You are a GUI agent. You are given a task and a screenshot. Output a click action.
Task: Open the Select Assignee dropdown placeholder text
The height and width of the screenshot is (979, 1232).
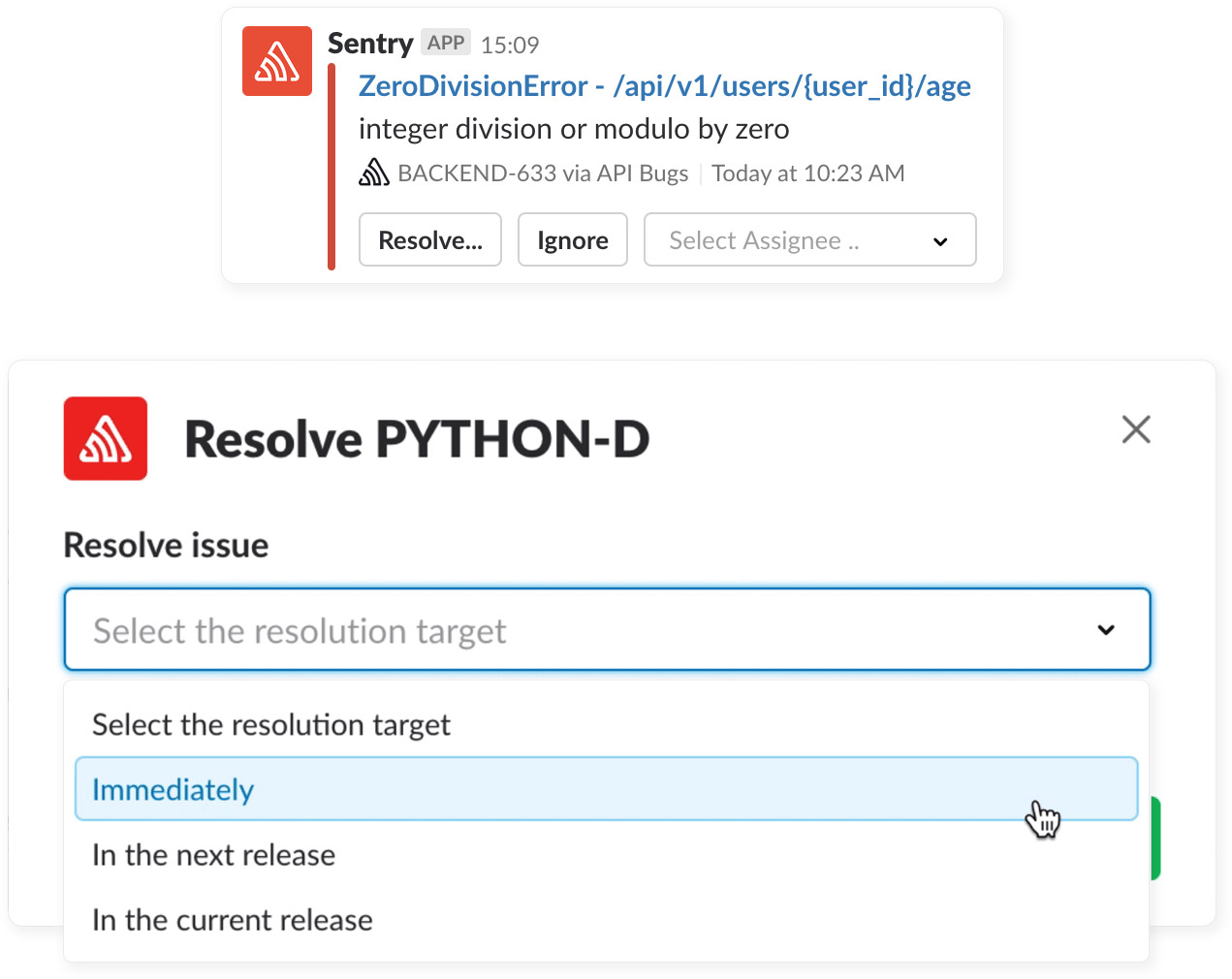point(764,240)
